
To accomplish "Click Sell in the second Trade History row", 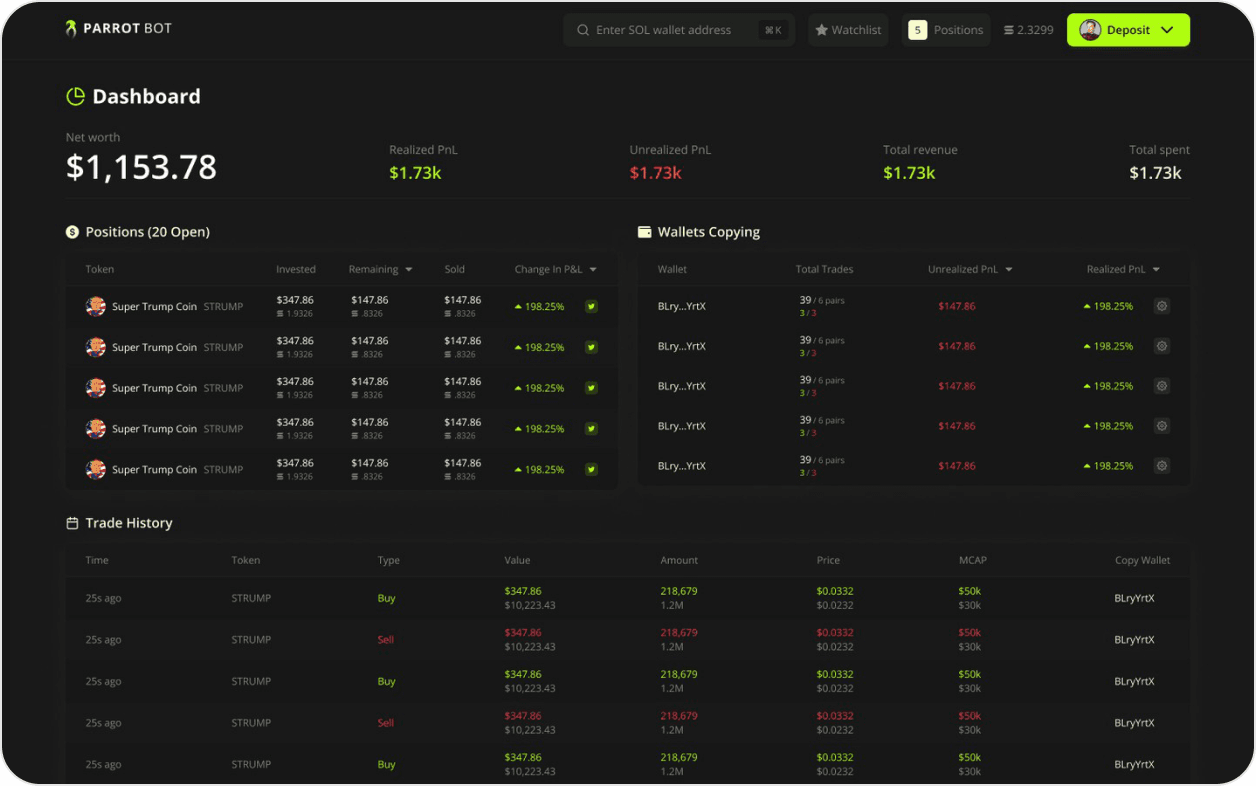I will click(x=386, y=640).
